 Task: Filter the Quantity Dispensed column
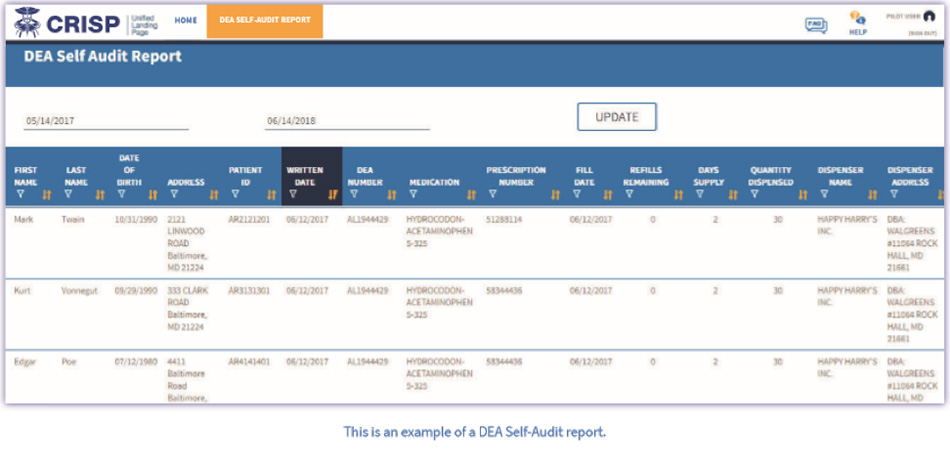pos(754,195)
